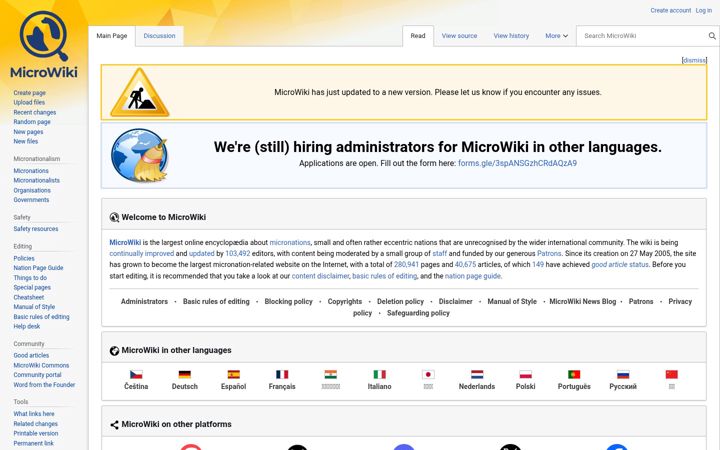This screenshot has width=720, height=450.
Task: Open MicroWiki Commons sidebar link
Action: coord(41,366)
